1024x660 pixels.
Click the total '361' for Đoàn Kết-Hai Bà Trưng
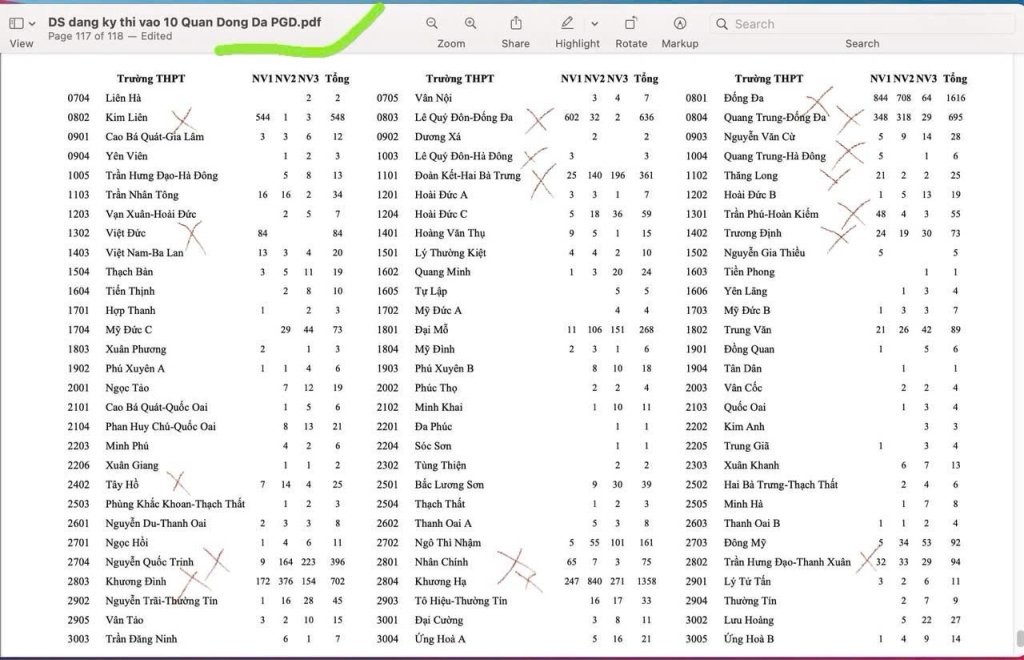point(646,176)
